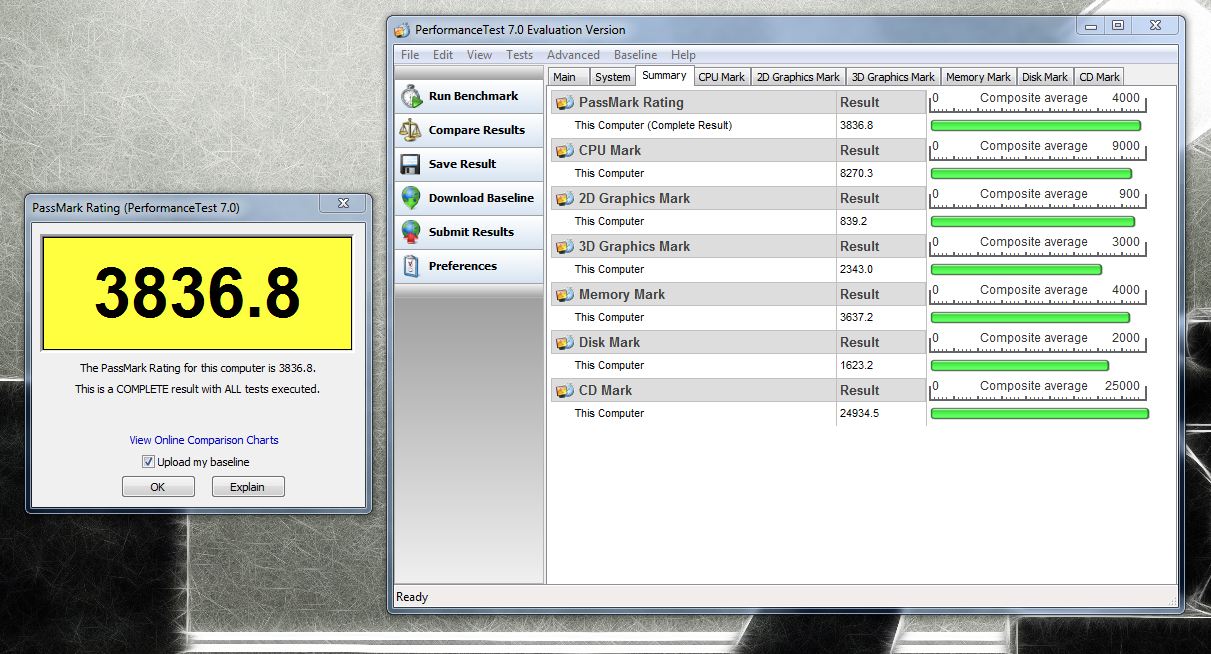Click the Compare Results scales icon

coord(411,130)
